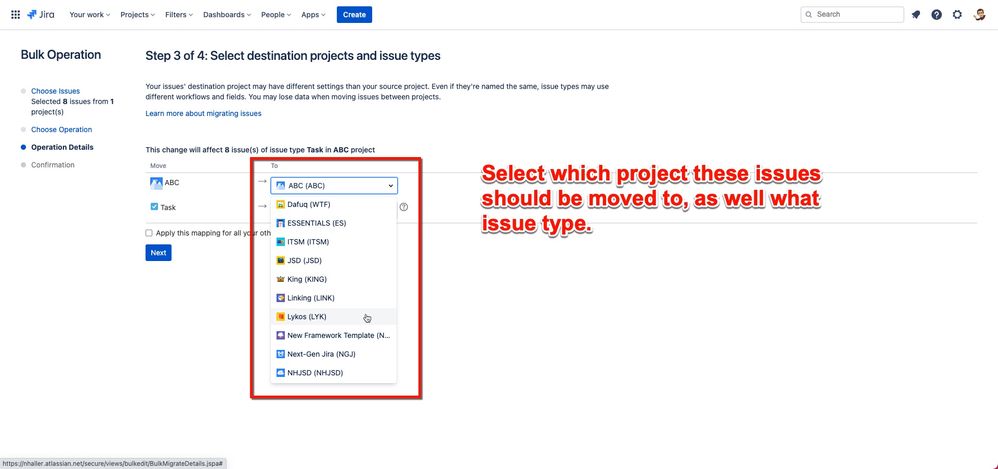Click the NHJSD project icon

pyautogui.click(x=281, y=372)
